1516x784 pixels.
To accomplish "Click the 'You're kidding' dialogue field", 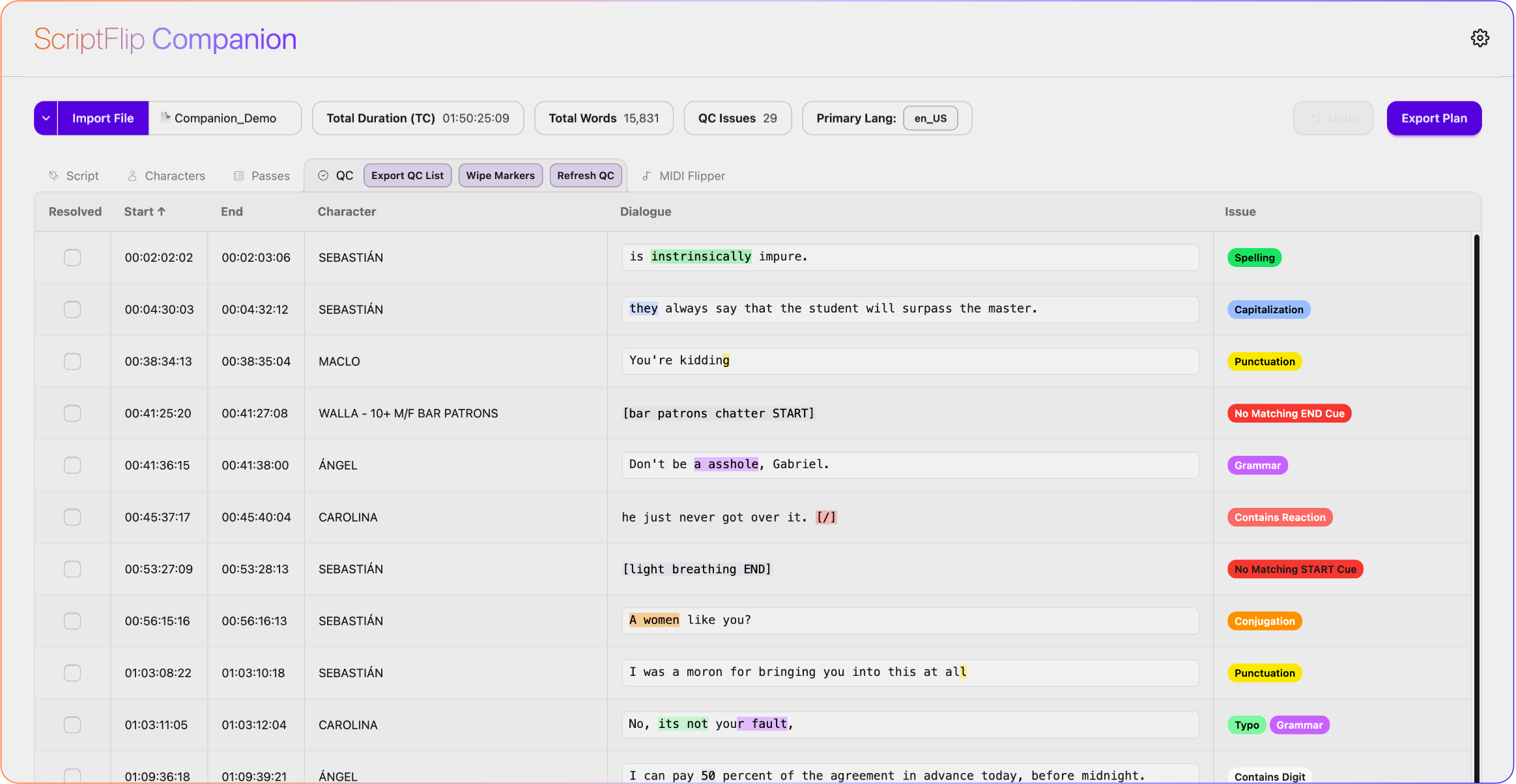I will [x=909, y=361].
